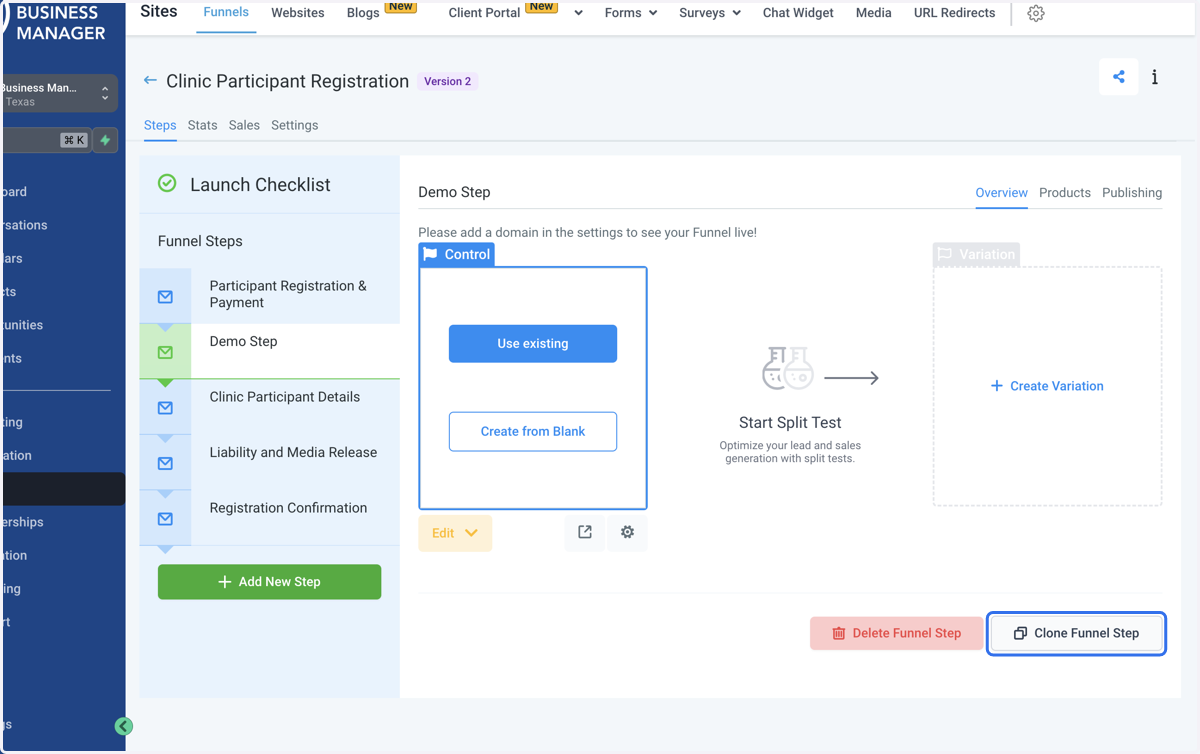
Task: Switch to the Funnels tab
Action: (226, 13)
